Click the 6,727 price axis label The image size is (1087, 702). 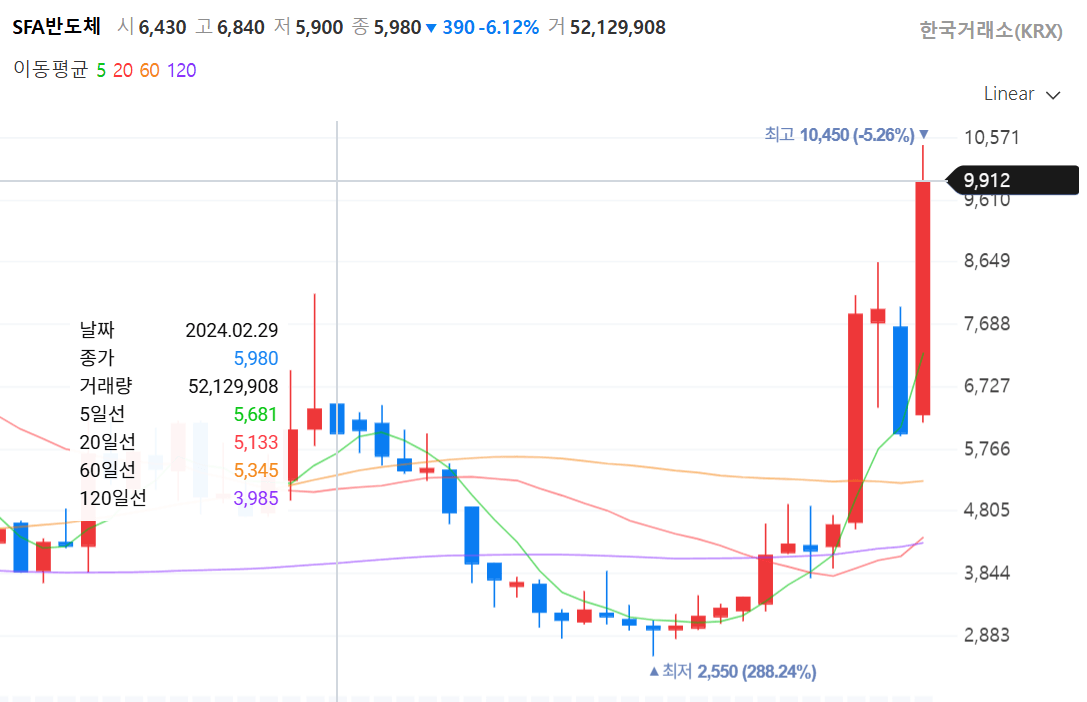point(987,385)
